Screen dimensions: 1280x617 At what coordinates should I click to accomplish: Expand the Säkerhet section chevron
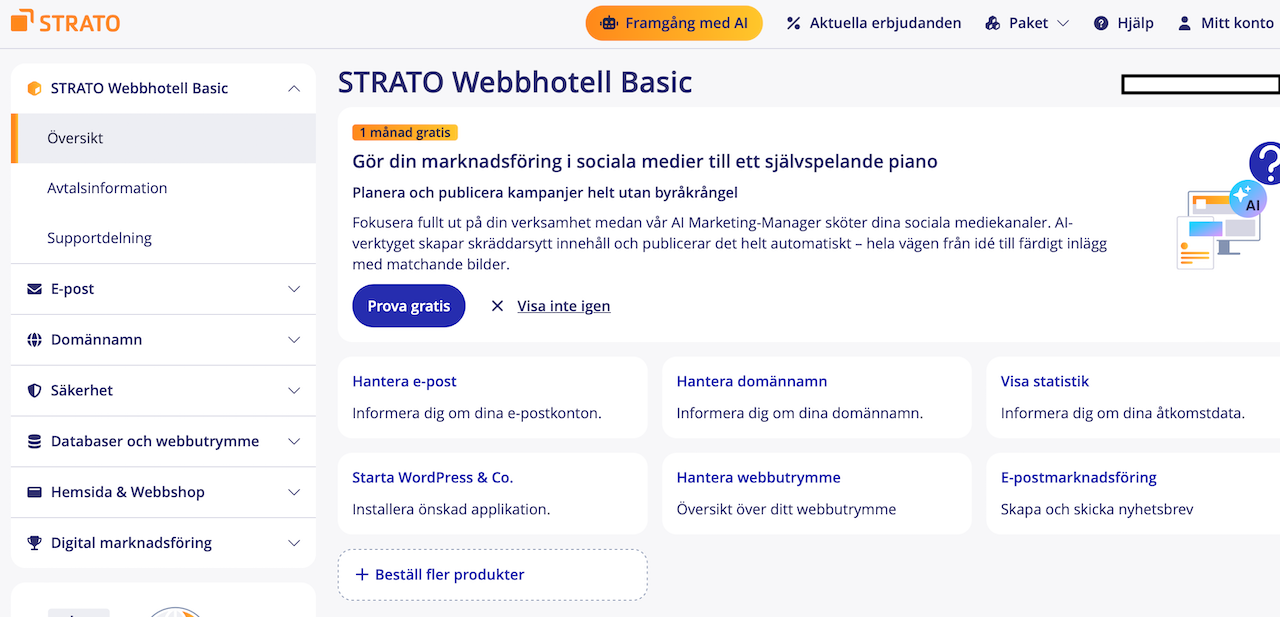pos(294,391)
